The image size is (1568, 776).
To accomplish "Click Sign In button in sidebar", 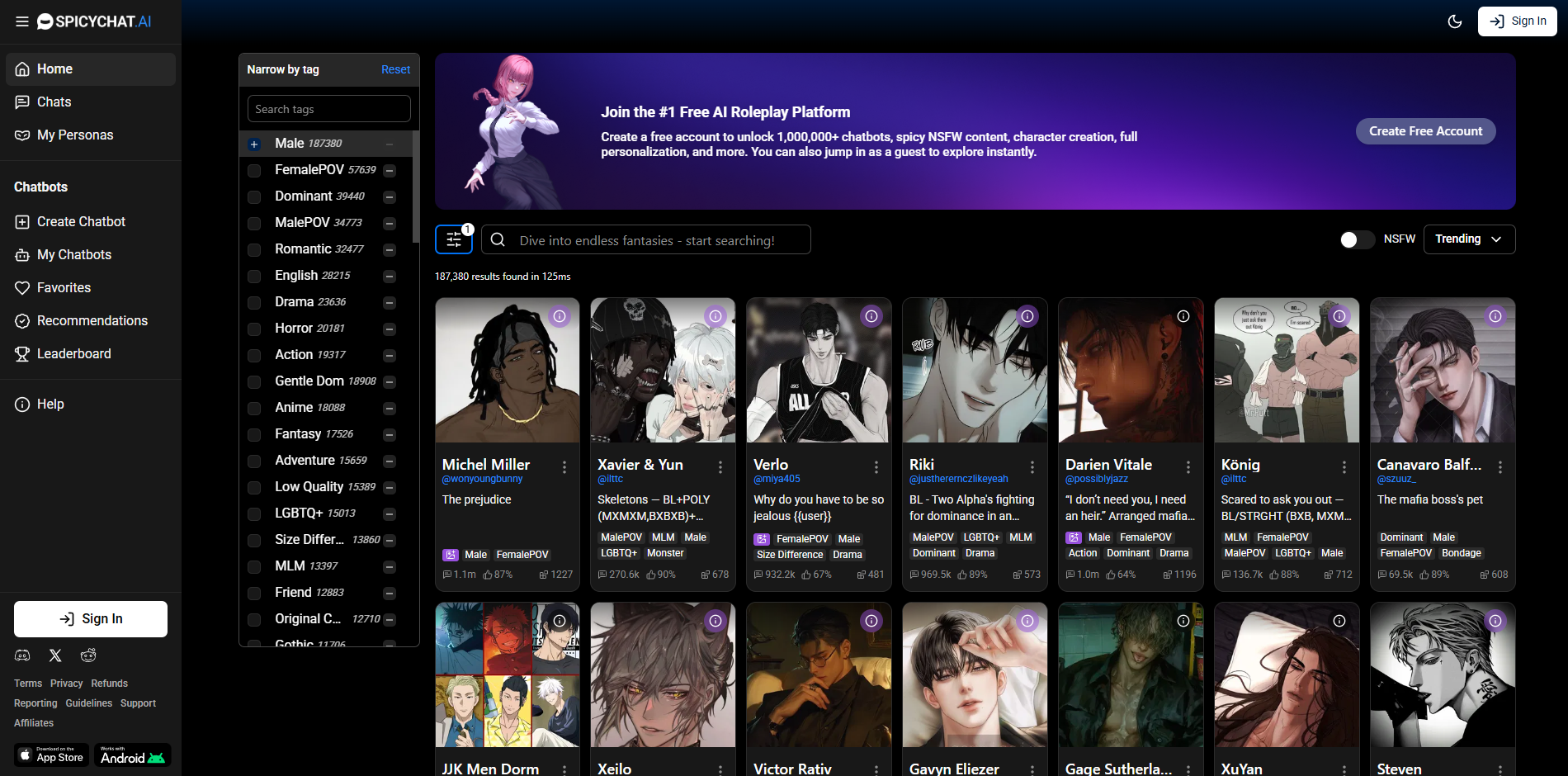I will pos(91,619).
